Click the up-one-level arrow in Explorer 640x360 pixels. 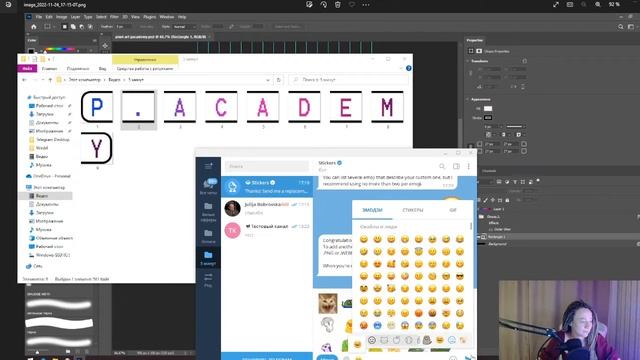(x=50, y=80)
